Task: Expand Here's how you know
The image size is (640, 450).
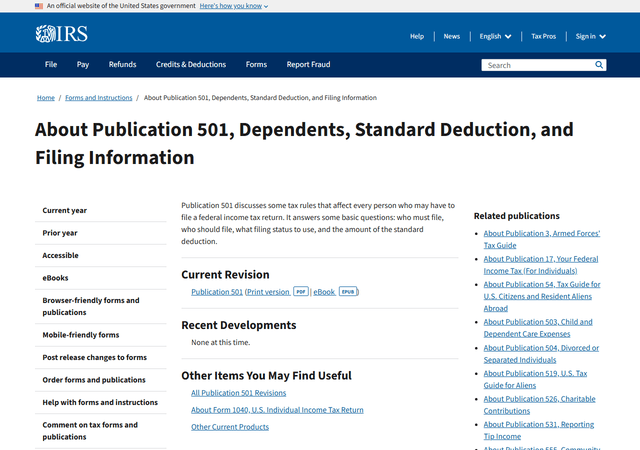Action: click(234, 6)
